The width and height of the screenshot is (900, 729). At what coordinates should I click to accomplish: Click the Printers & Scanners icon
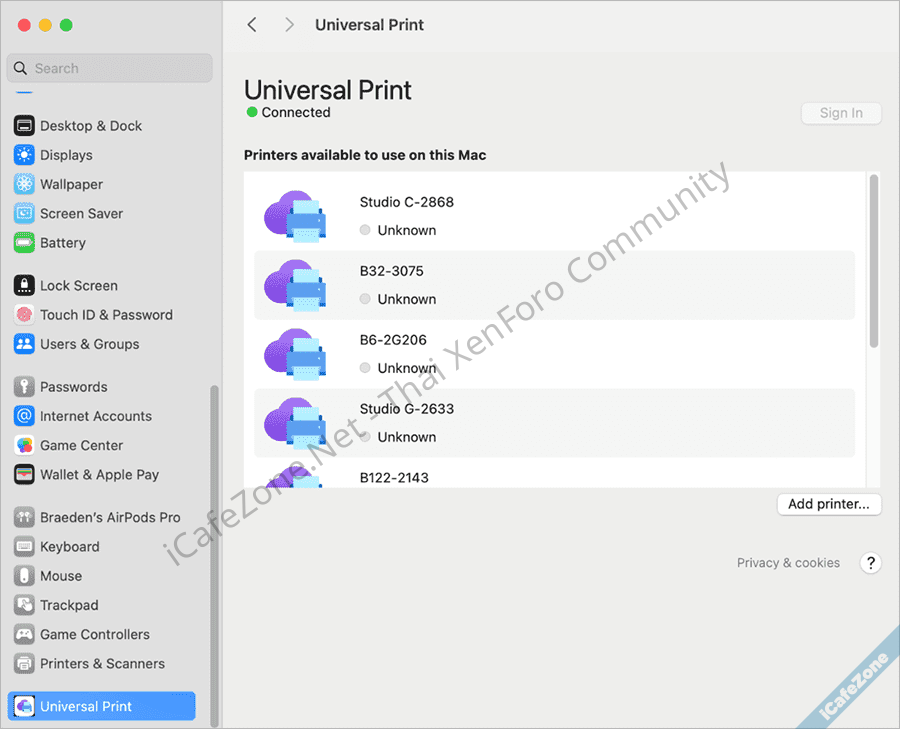pyautogui.click(x=24, y=663)
